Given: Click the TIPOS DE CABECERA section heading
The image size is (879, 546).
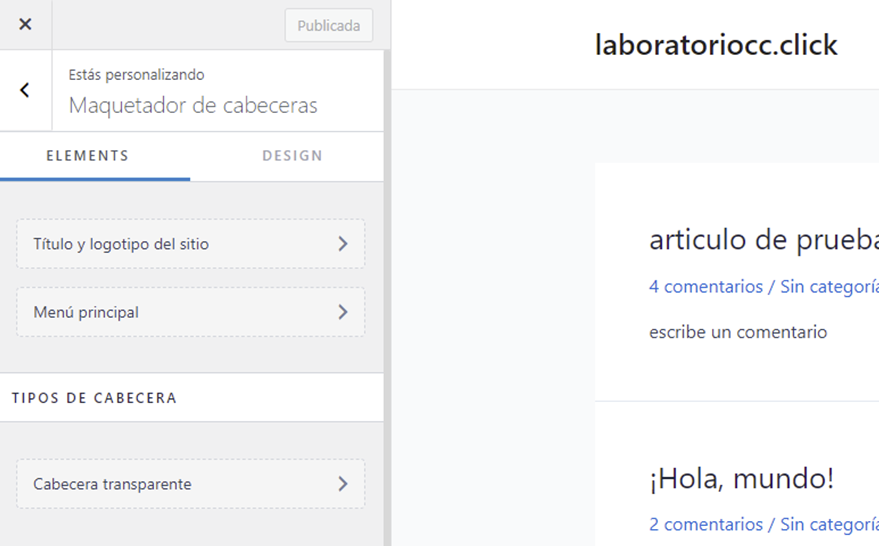Looking at the screenshot, I should pyautogui.click(x=94, y=398).
